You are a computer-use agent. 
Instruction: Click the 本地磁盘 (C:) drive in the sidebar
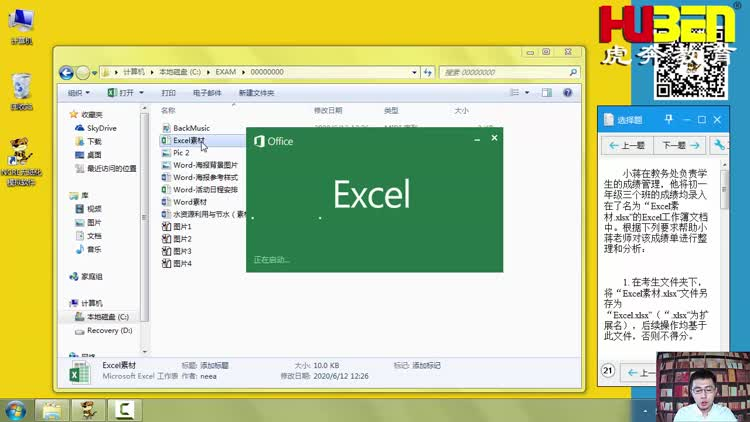pos(107,316)
